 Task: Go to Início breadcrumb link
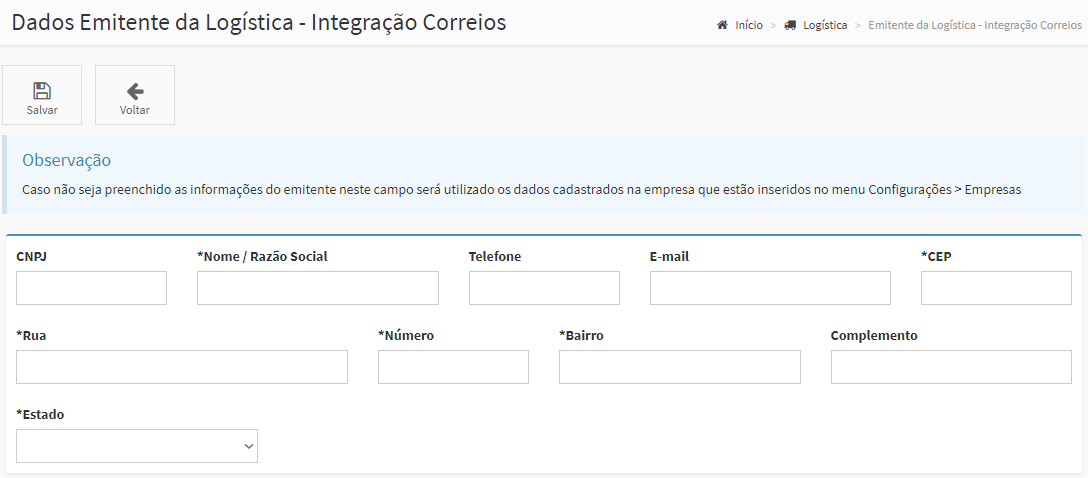pyautogui.click(x=749, y=25)
